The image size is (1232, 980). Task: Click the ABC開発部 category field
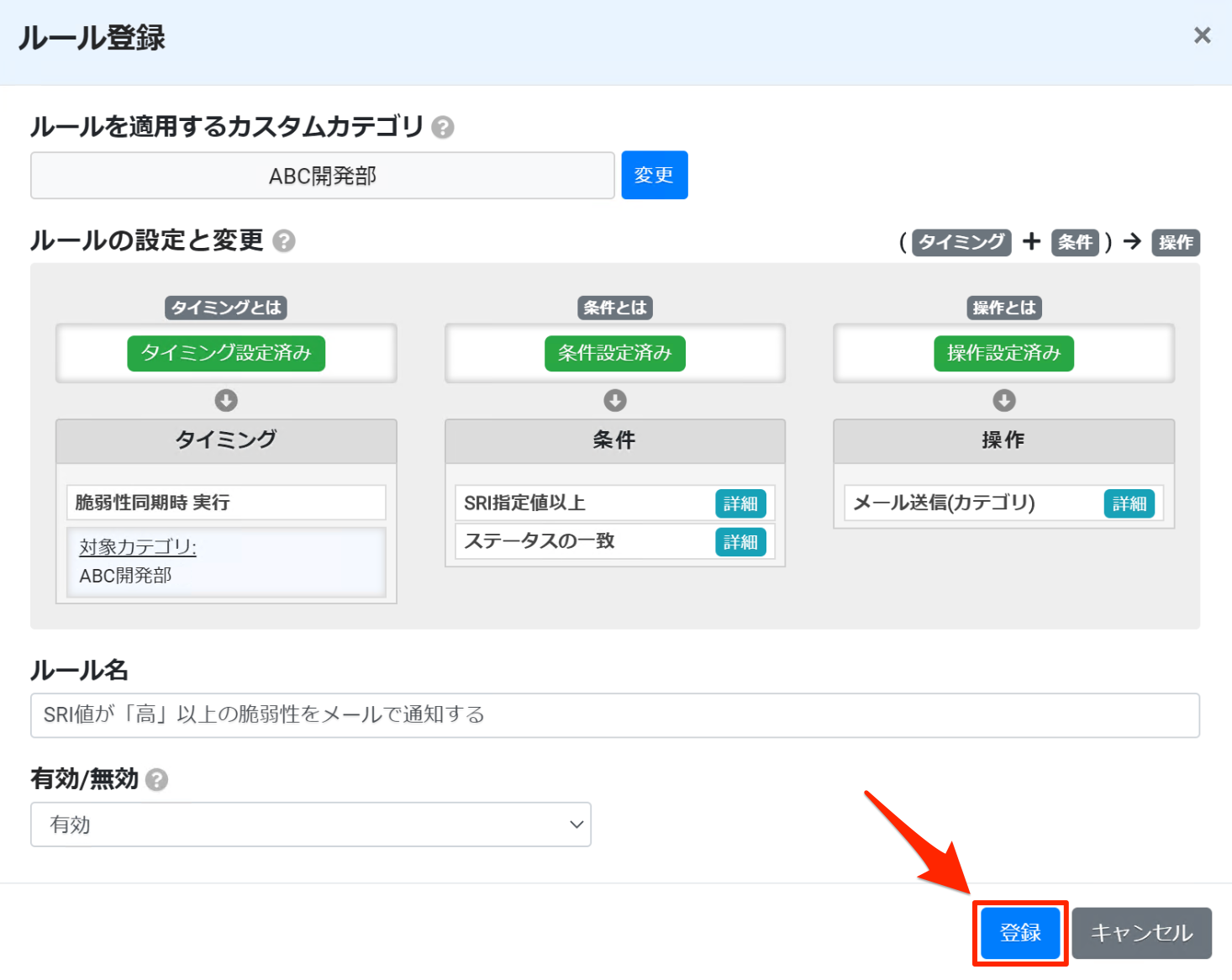[x=323, y=176]
